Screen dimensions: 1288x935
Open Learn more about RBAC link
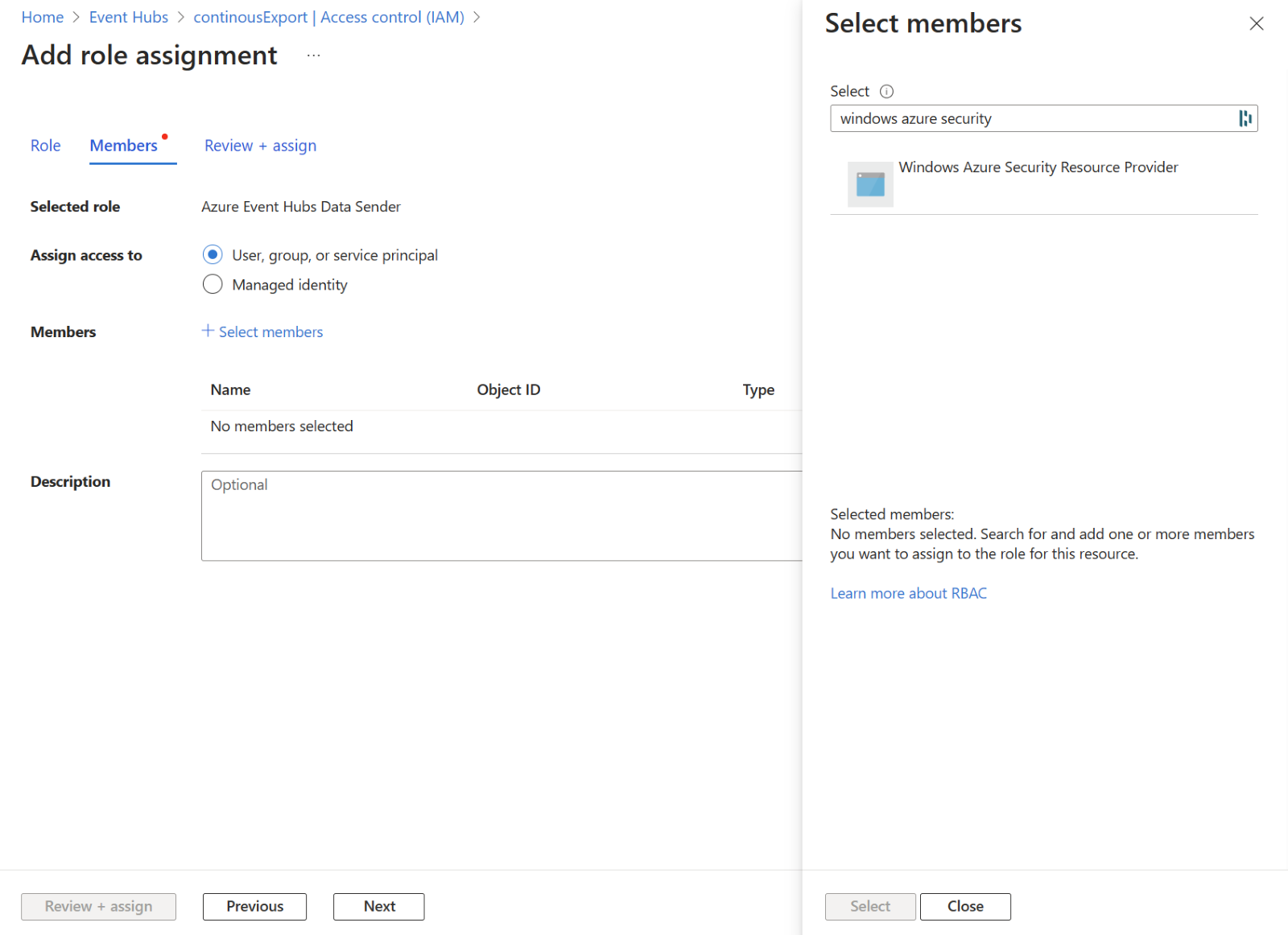coord(908,594)
